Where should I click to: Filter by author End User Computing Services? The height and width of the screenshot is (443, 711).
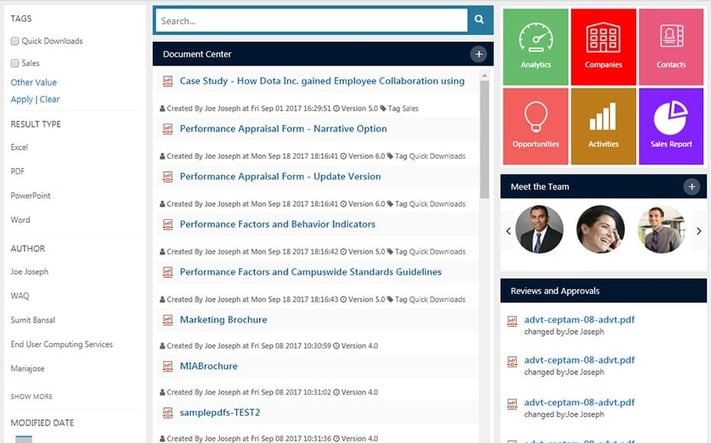click(61, 345)
